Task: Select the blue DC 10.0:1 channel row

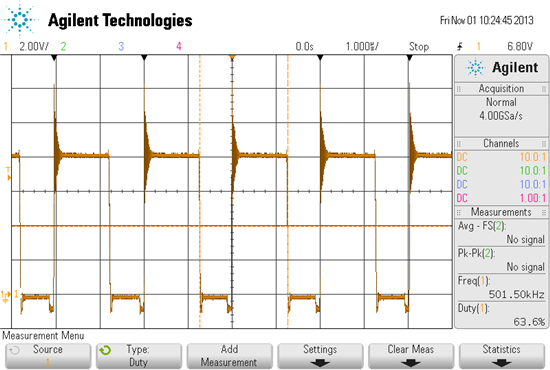Action: coord(502,184)
